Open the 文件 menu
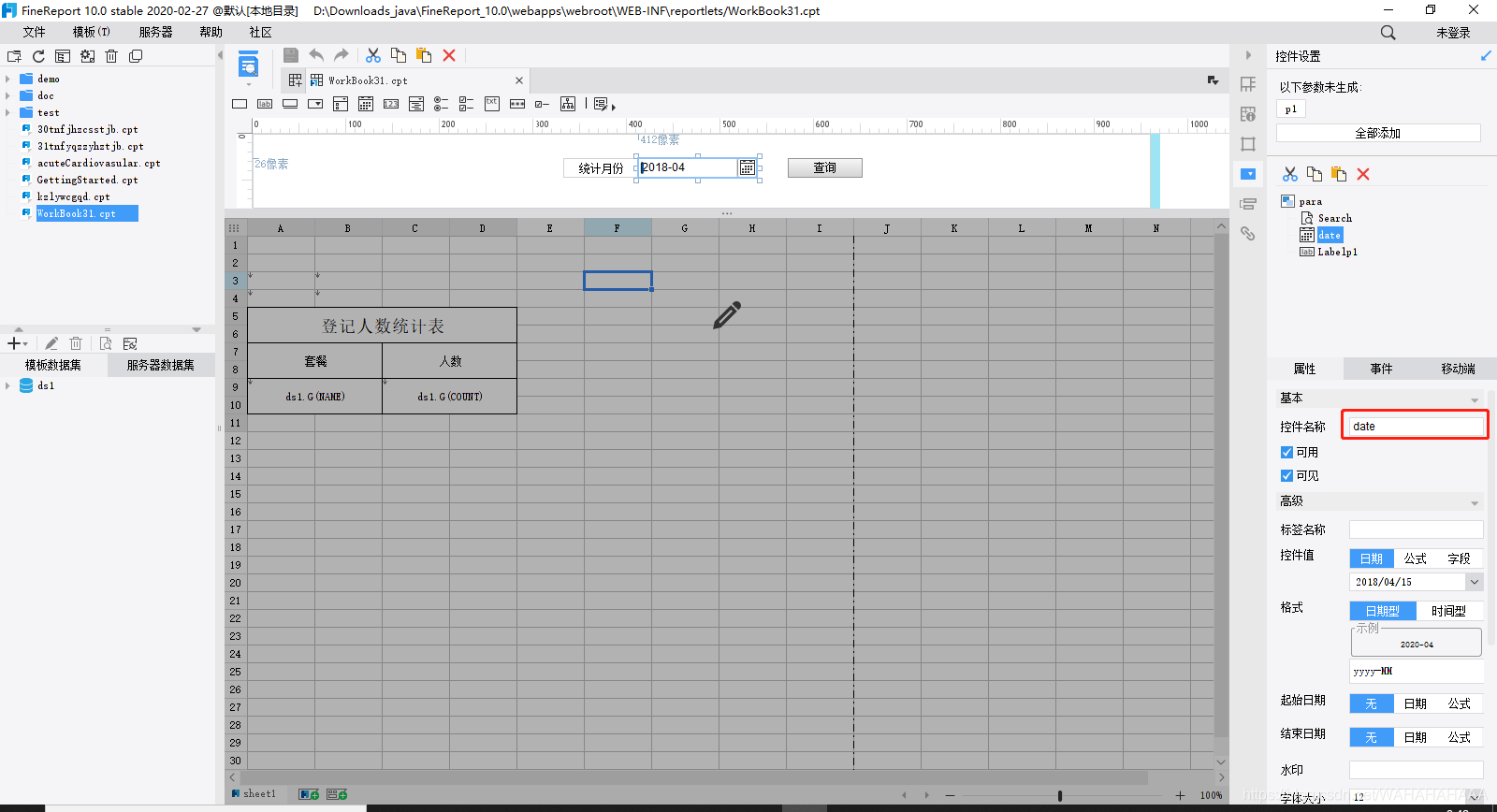 (35, 32)
